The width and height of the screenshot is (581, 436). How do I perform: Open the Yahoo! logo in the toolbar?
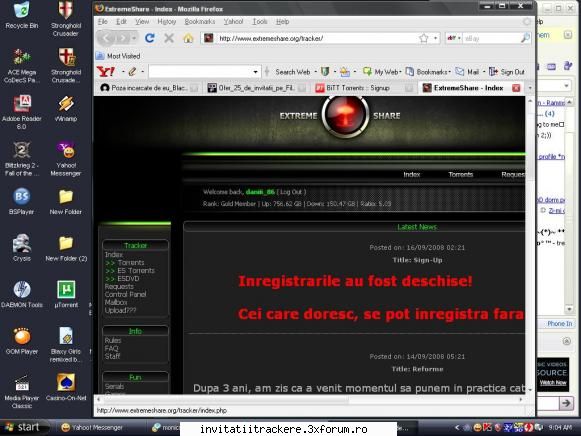click(106, 71)
